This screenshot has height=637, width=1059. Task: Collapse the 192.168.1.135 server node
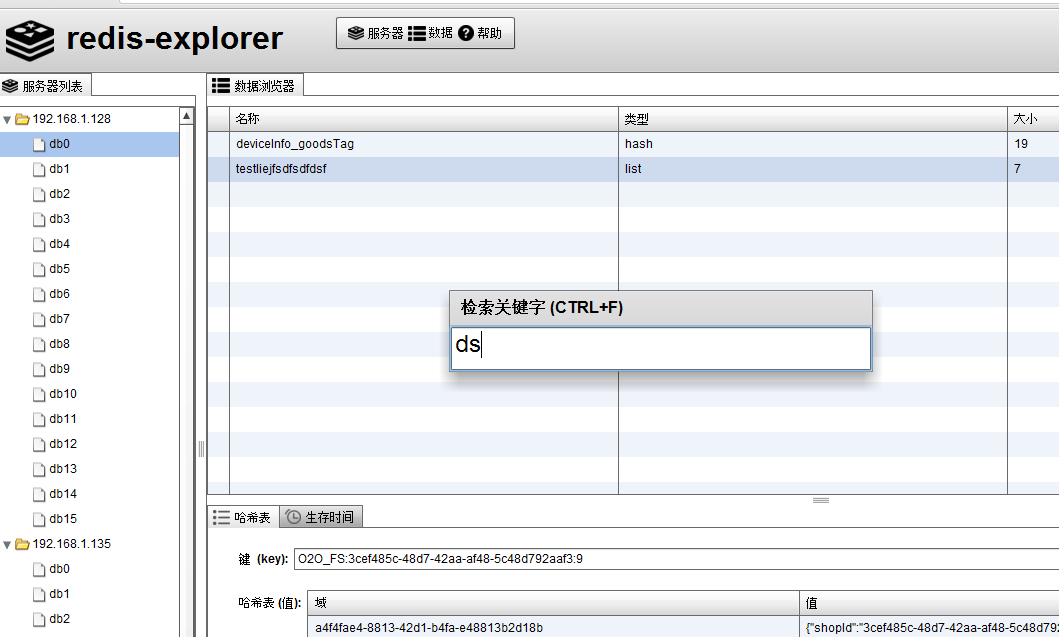pyautogui.click(x=7, y=544)
